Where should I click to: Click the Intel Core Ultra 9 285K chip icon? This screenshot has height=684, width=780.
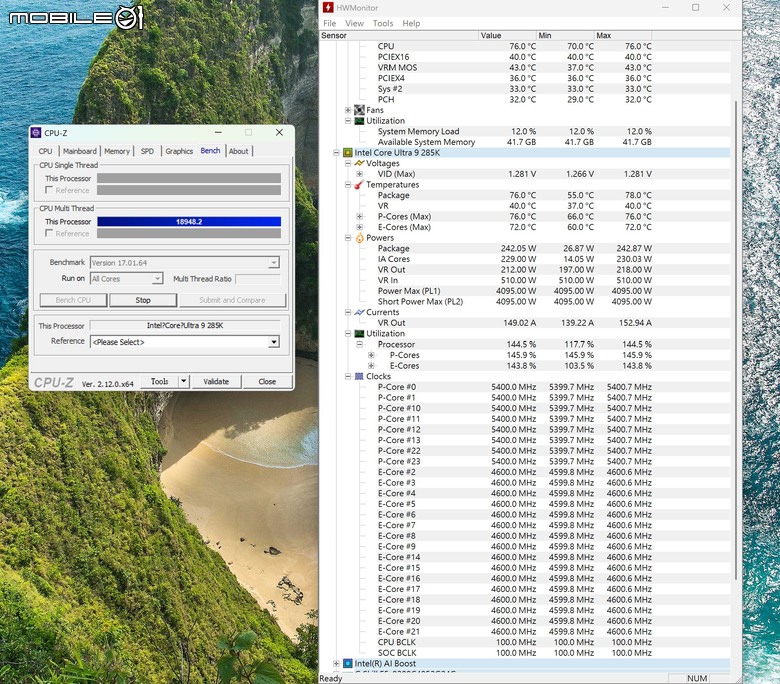[348, 153]
